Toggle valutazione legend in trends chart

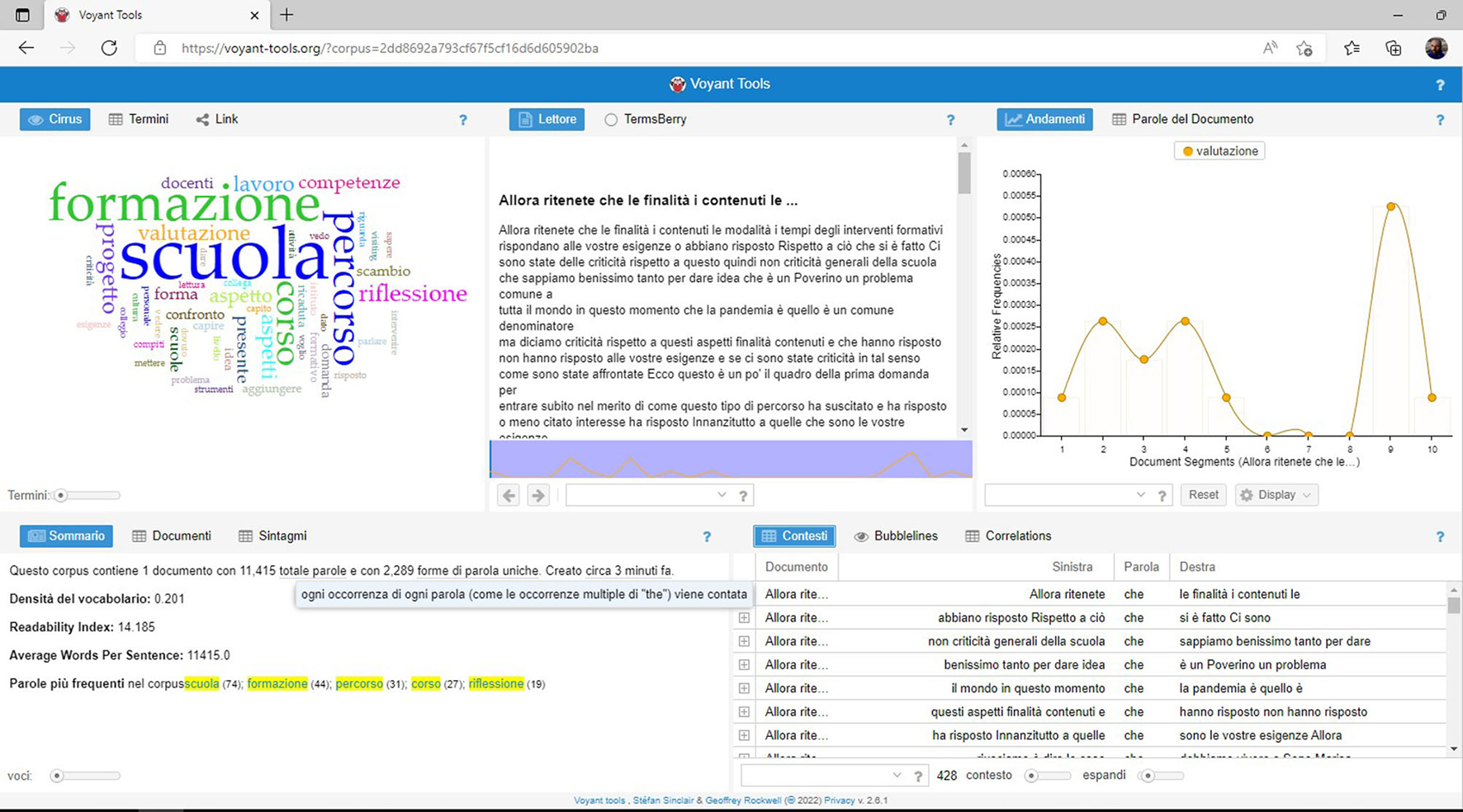1219,151
